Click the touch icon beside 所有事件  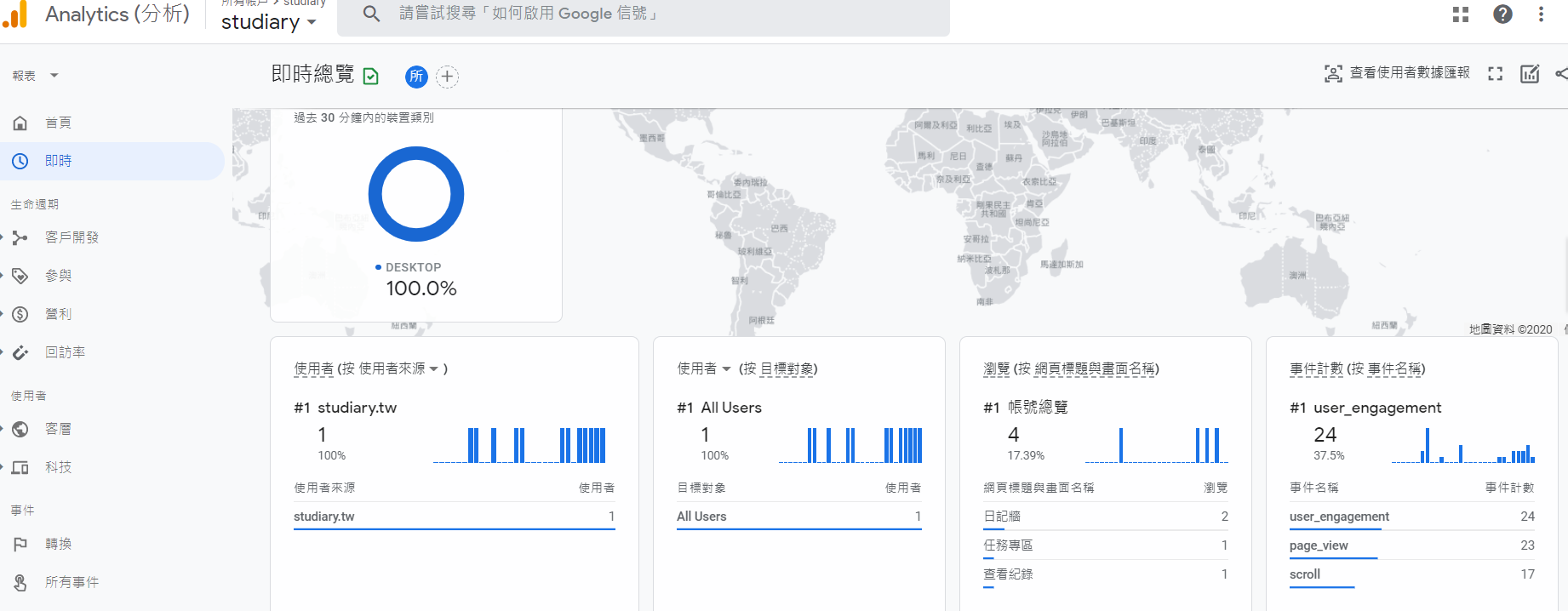tap(20, 582)
